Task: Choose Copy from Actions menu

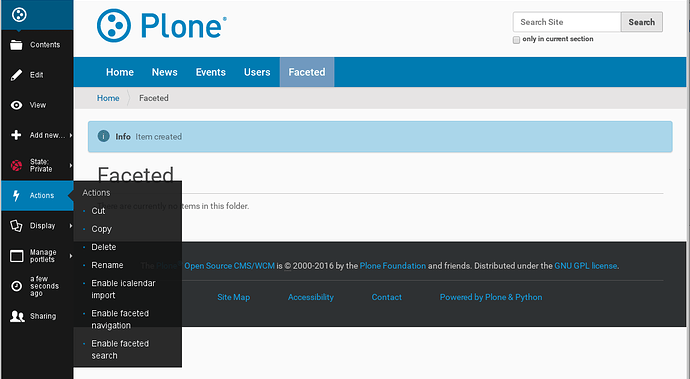Action: (x=102, y=229)
